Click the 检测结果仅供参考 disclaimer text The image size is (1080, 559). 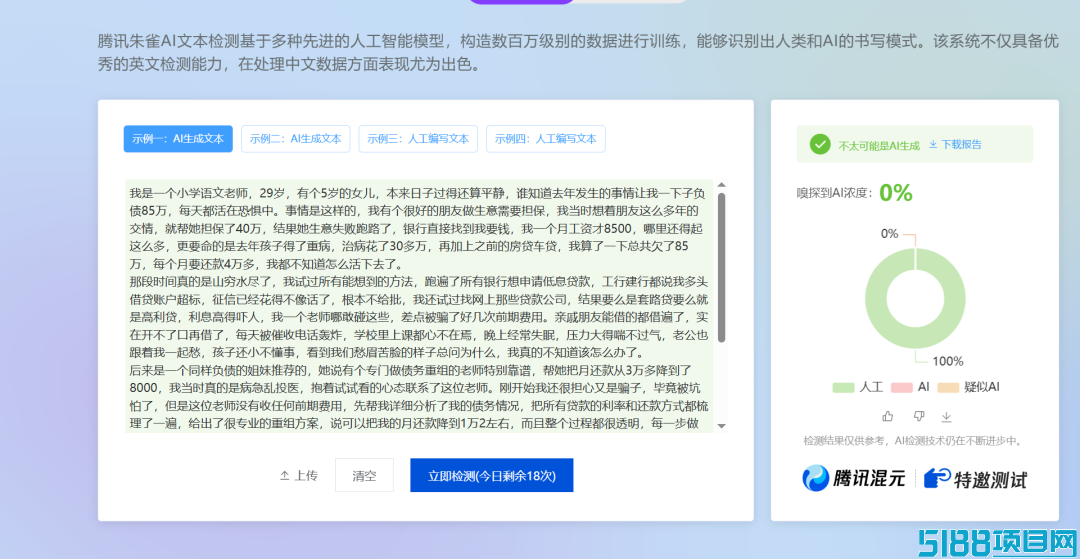[915, 441]
